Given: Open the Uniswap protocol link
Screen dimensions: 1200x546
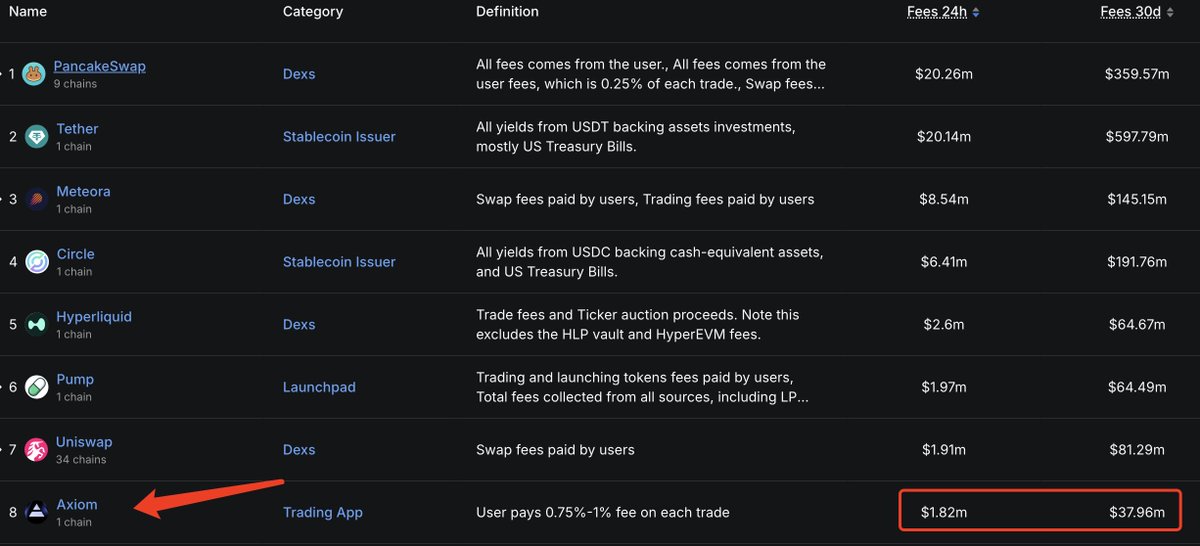Looking at the screenshot, I should tap(84, 442).
